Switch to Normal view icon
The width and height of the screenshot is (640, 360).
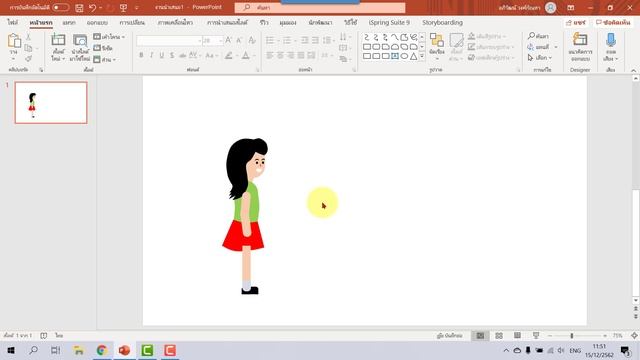(x=480, y=336)
